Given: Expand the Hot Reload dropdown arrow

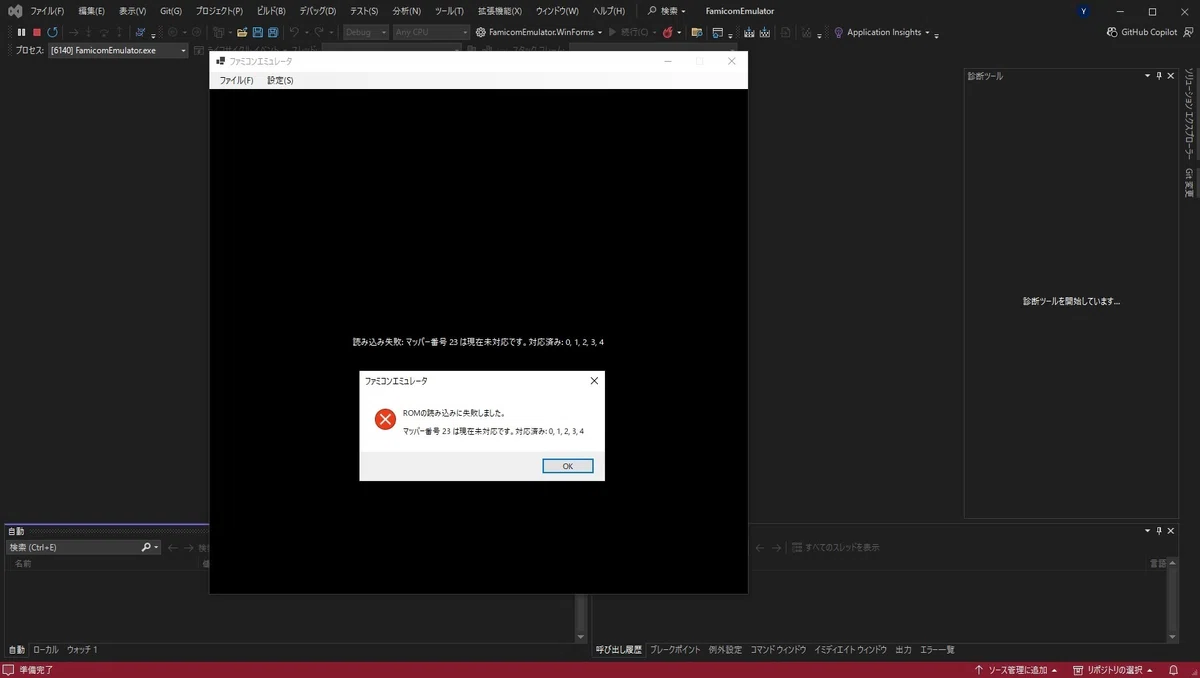Looking at the screenshot, I should 679,32.
